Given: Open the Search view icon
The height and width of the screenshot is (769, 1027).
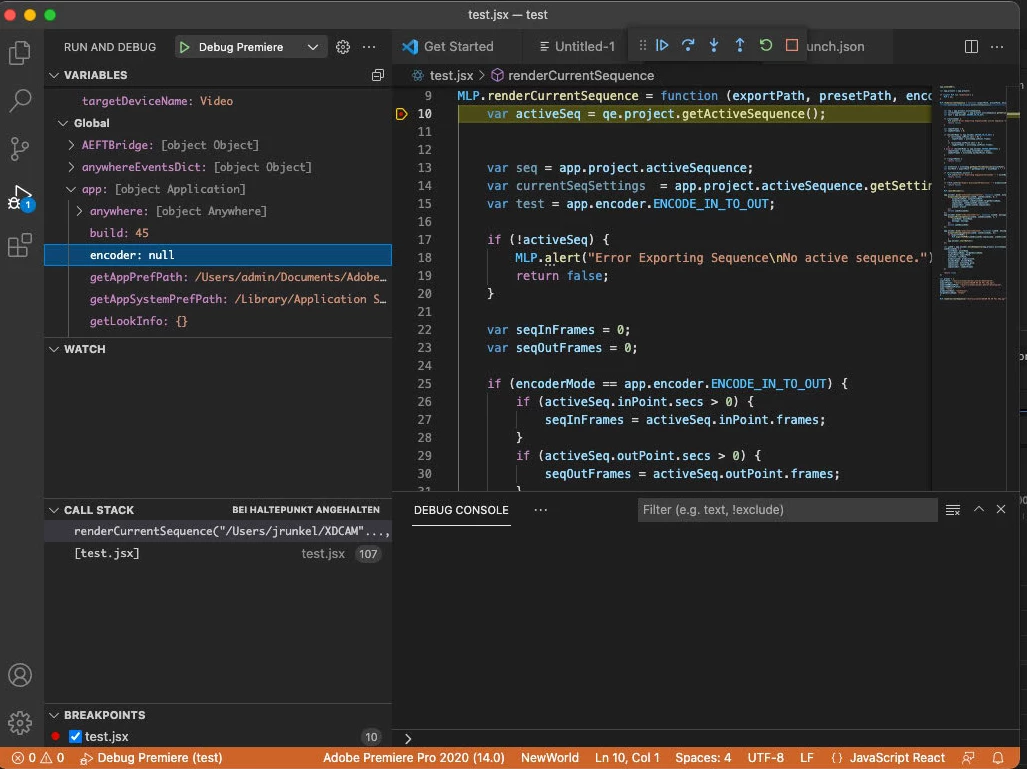Looking at the screenshot, I should point(20,101).
